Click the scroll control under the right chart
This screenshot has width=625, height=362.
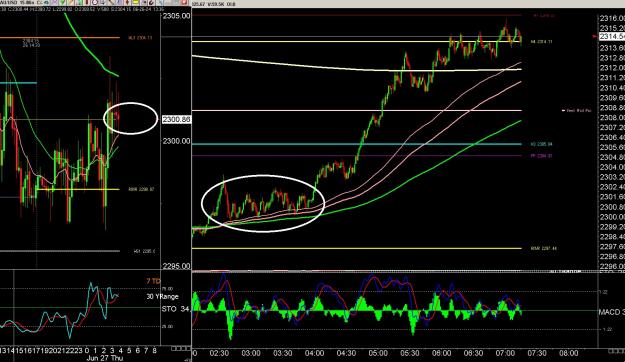tap(616, 351)
